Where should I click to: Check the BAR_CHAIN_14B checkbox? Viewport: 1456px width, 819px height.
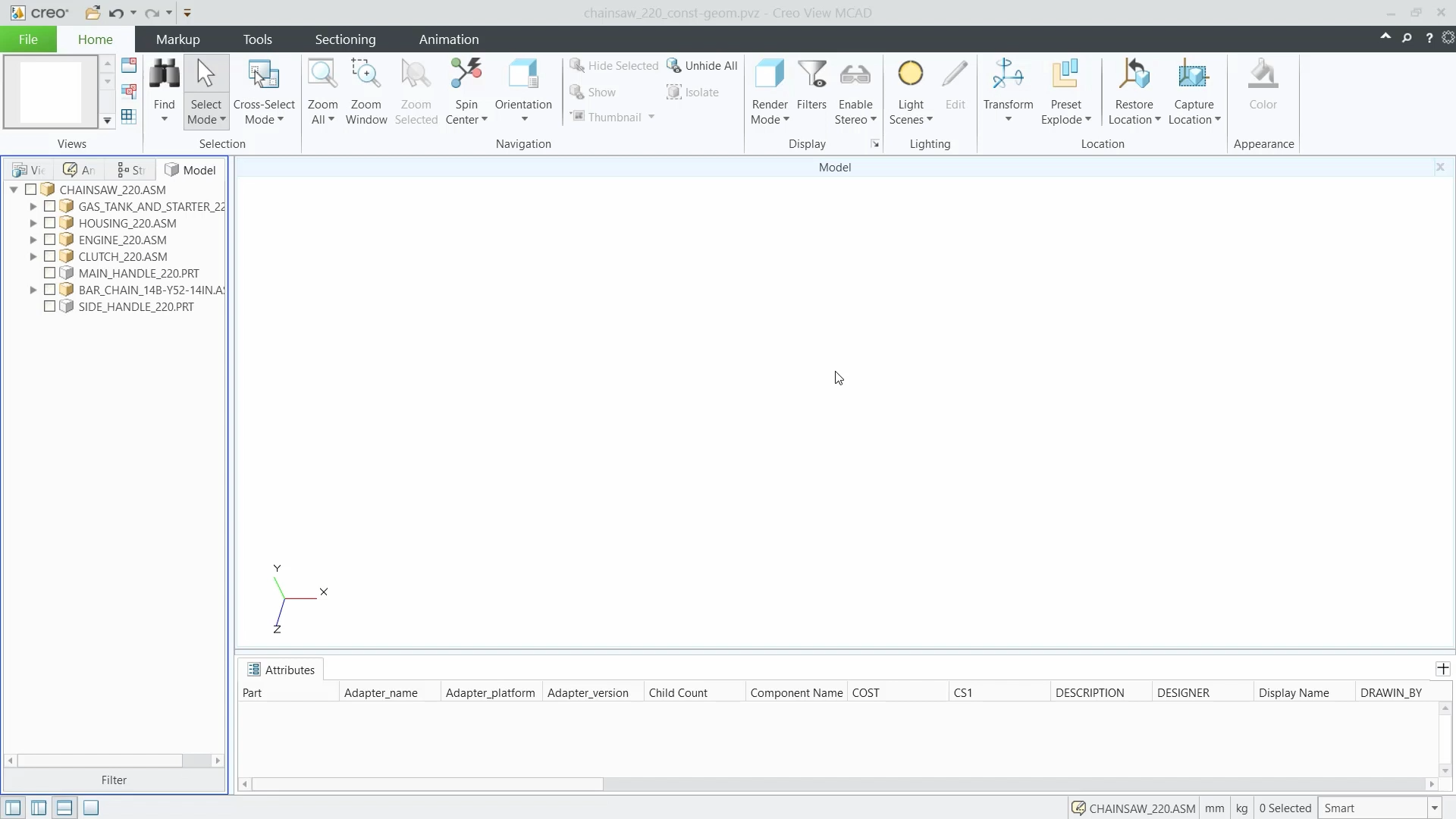pos(49,290)
